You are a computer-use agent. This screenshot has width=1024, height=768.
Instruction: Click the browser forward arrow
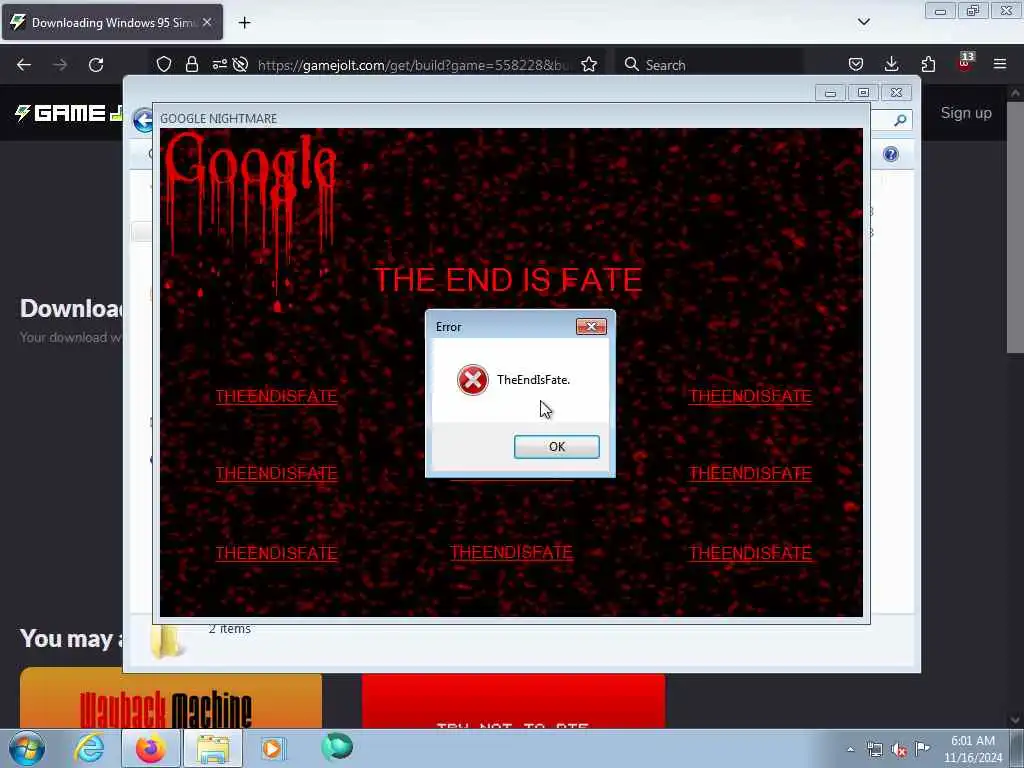point(60,65)
